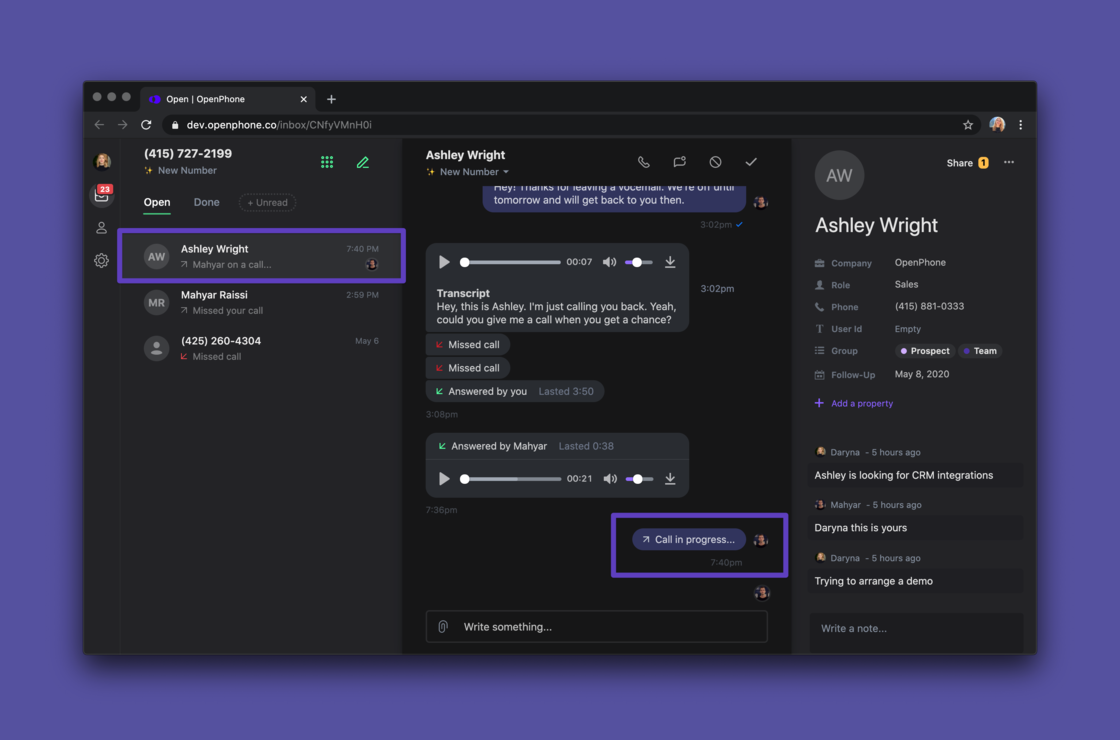
Task: Compose a new message with pencil icon
Action: point(363,163)
